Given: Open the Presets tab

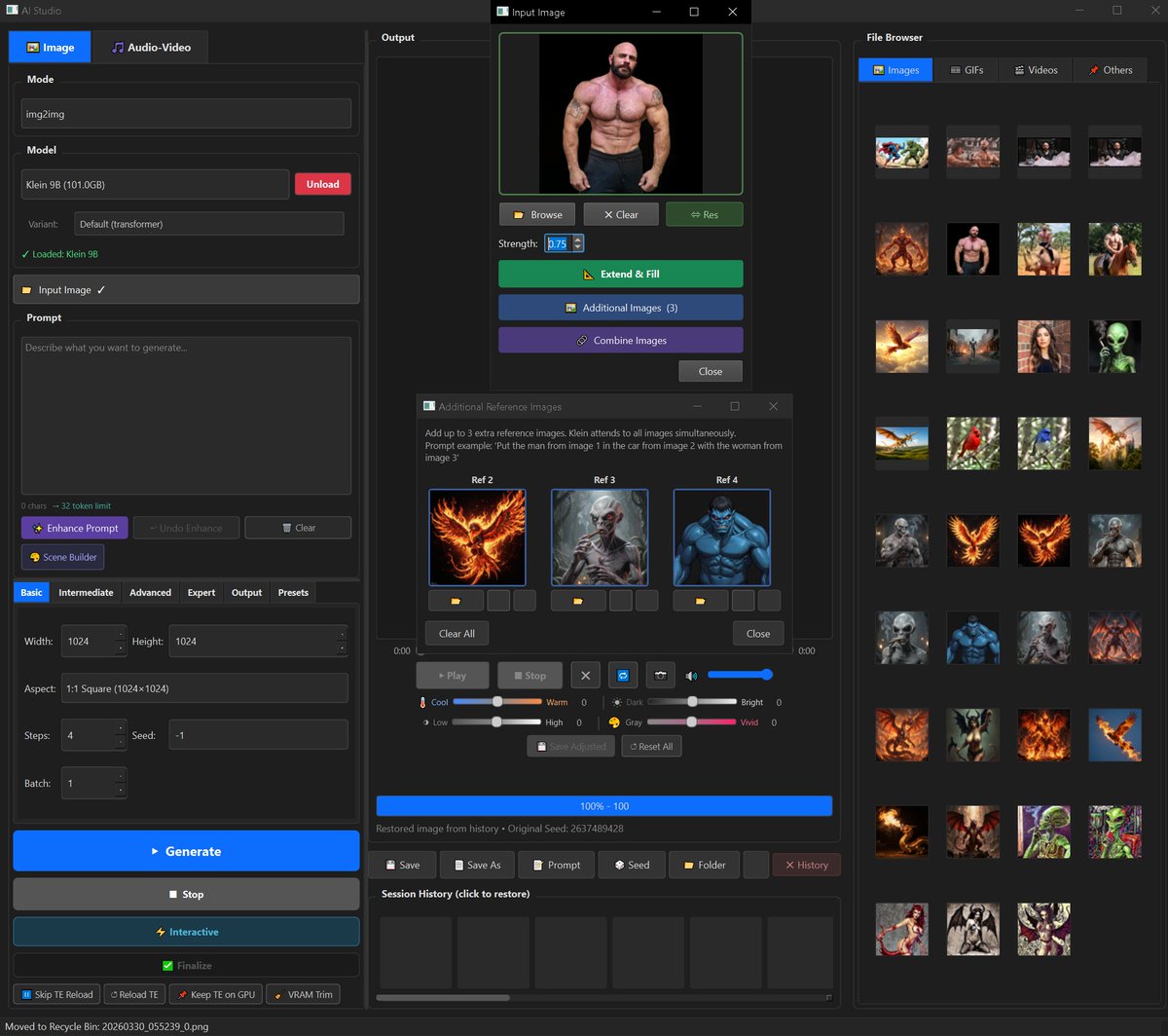Looking at the screenshot, I should pyautogui.click(x=293, y=592).
